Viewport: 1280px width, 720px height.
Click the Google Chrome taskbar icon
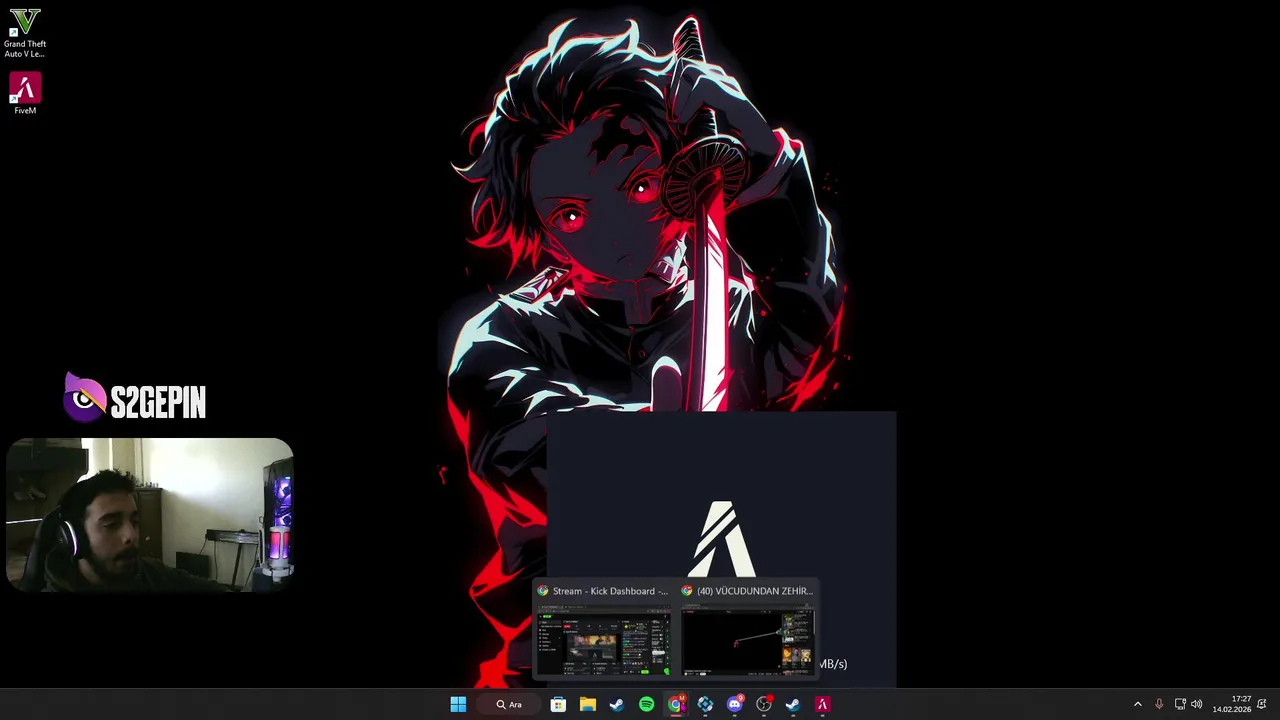click(x=676, y=704)
